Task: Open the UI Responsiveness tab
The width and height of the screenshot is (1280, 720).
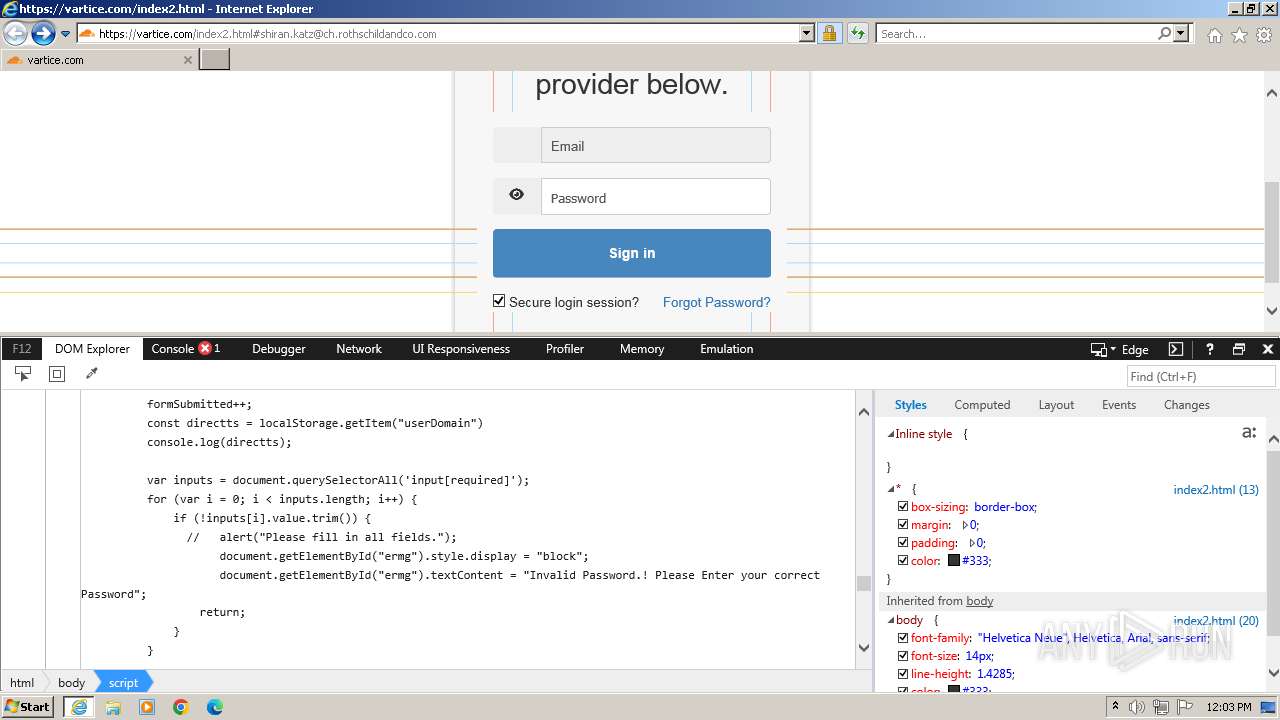Action: [x=461, y=349]
